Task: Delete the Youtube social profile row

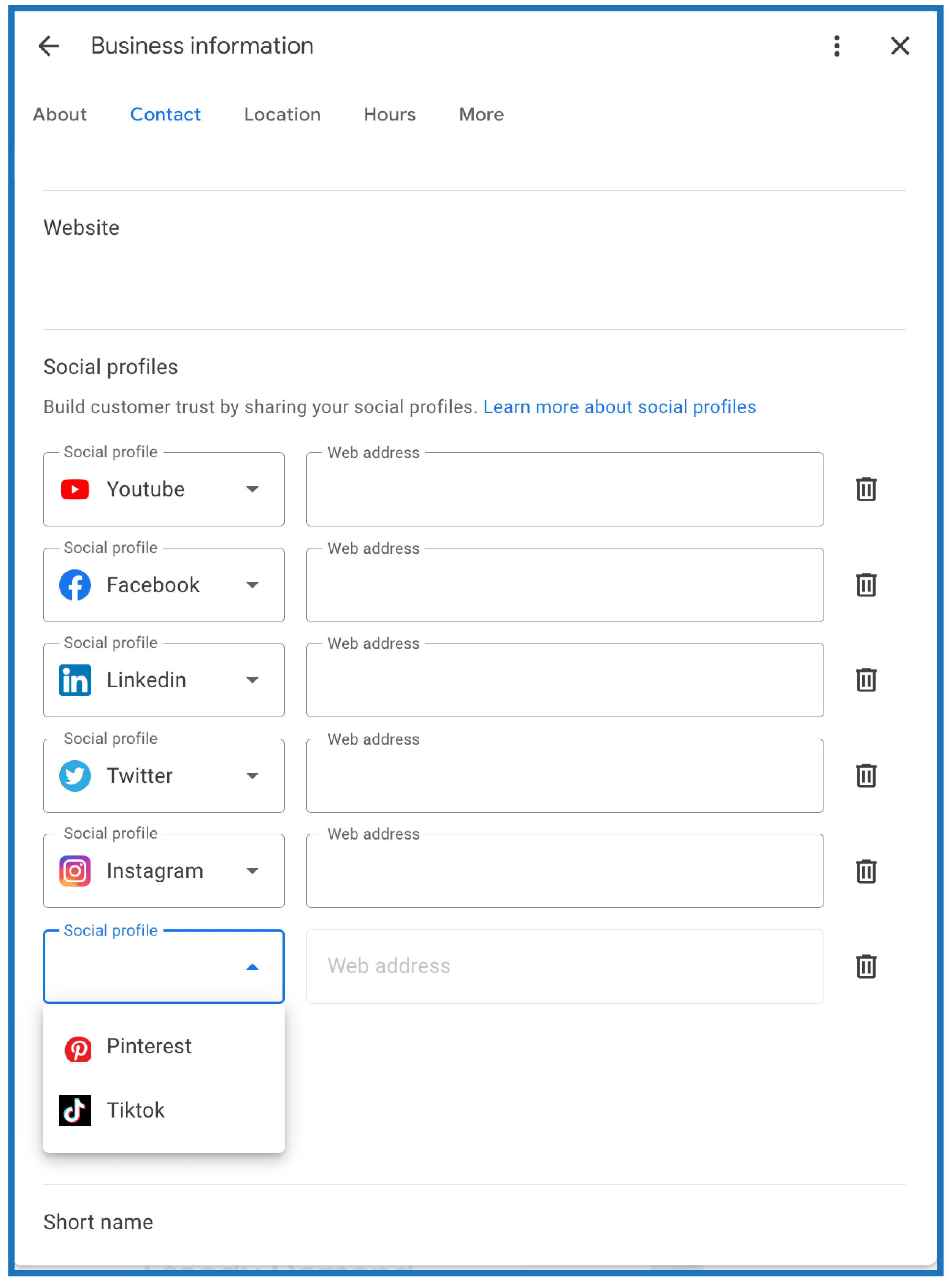Action: 866,489
